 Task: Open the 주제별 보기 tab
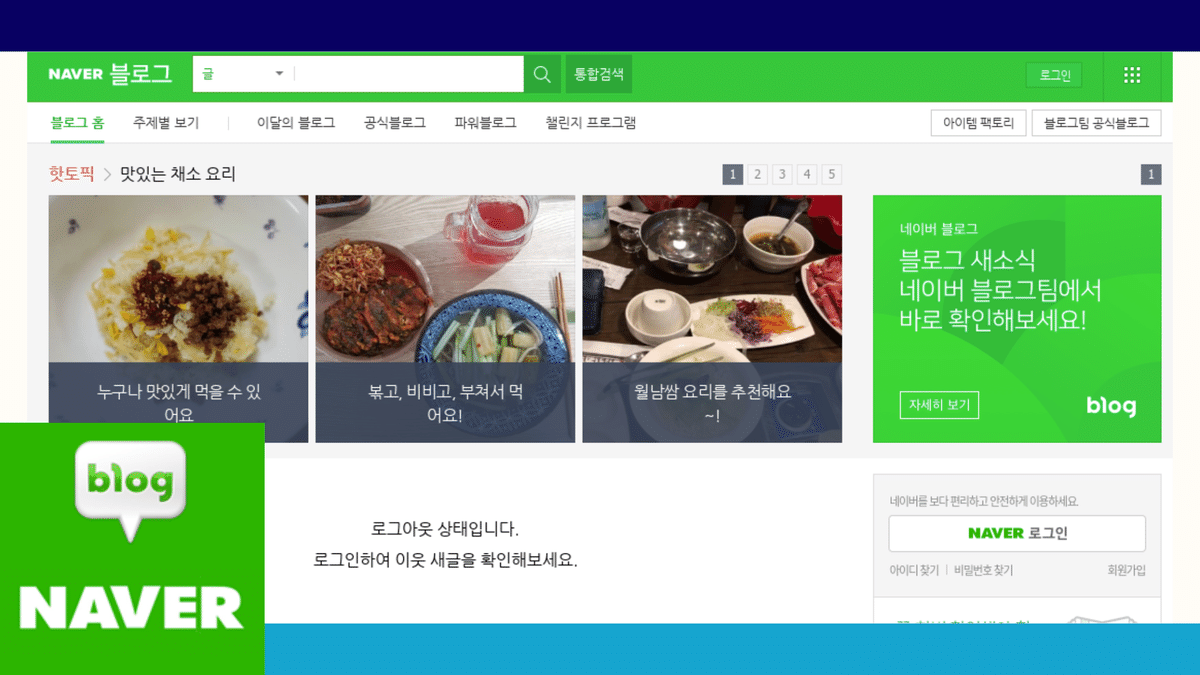pos(166,123)
